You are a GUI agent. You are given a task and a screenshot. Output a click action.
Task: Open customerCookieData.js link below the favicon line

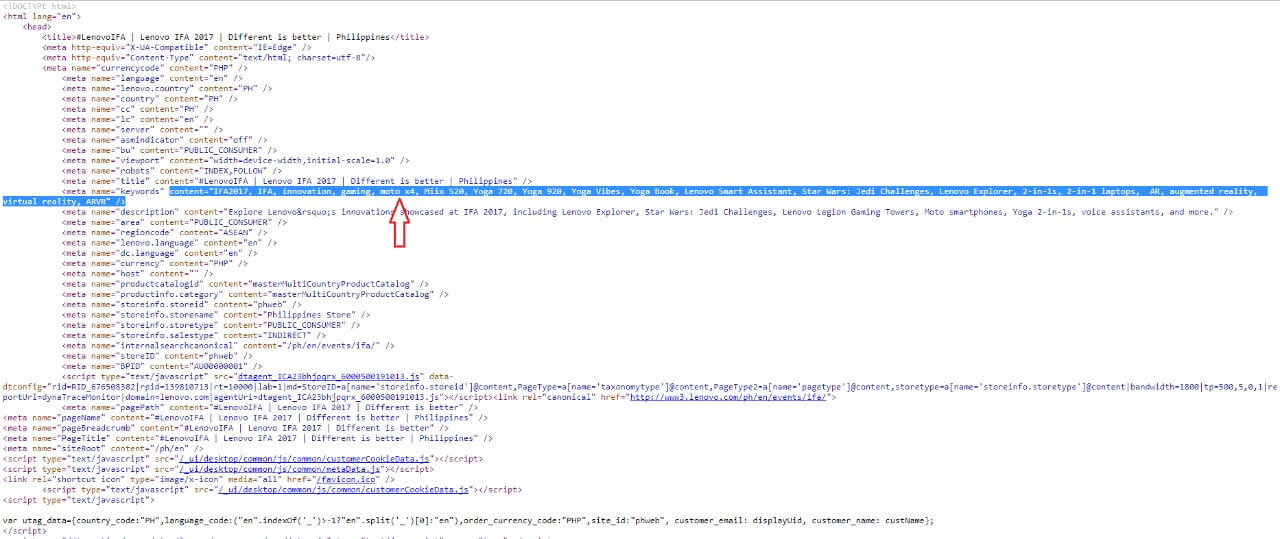point(345,490)
